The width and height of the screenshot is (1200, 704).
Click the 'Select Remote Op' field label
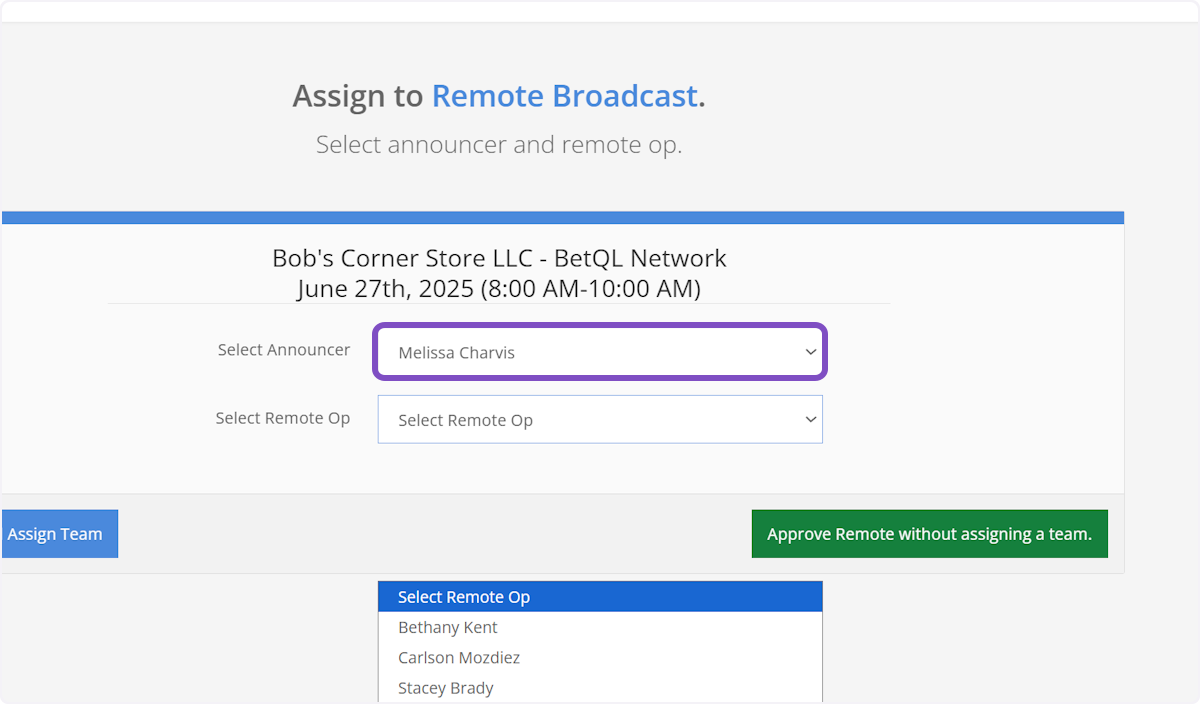pos(283,418)
